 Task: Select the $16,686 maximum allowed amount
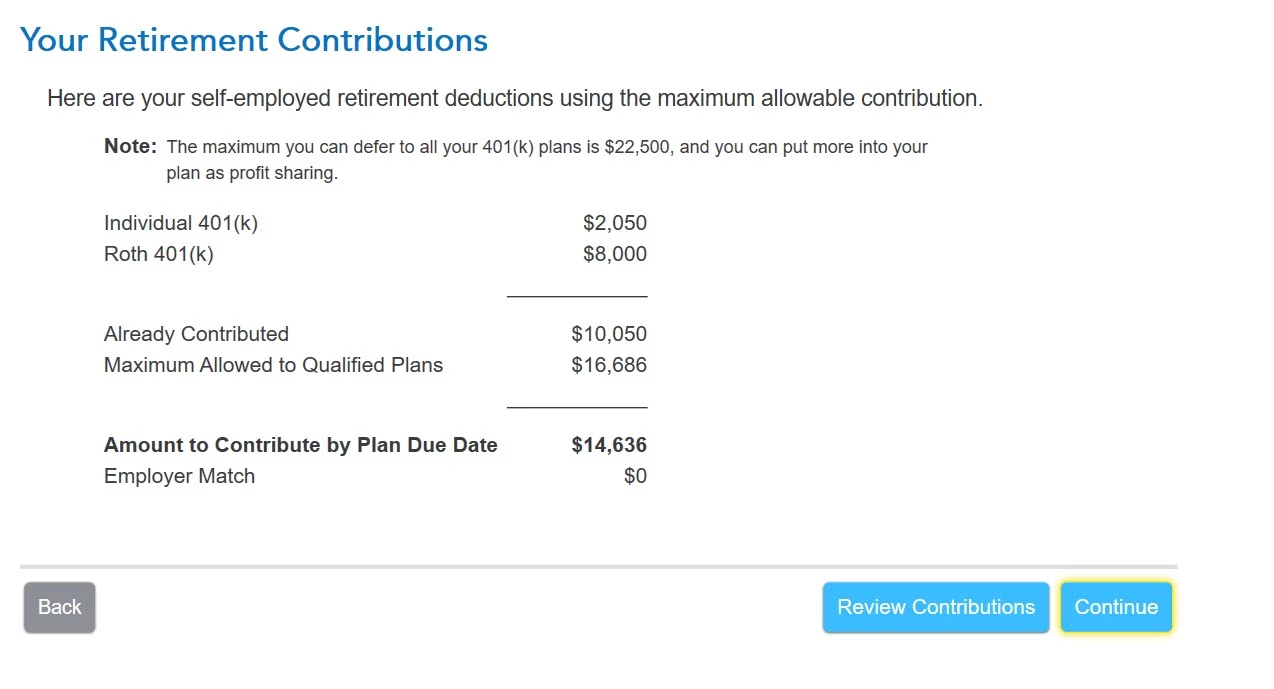609,365
